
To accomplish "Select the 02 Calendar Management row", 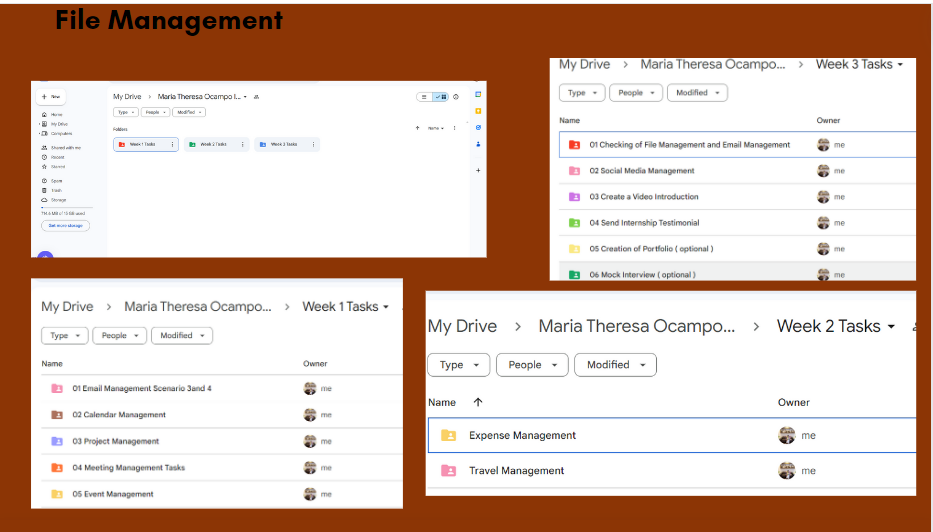I will coord(222,415).
